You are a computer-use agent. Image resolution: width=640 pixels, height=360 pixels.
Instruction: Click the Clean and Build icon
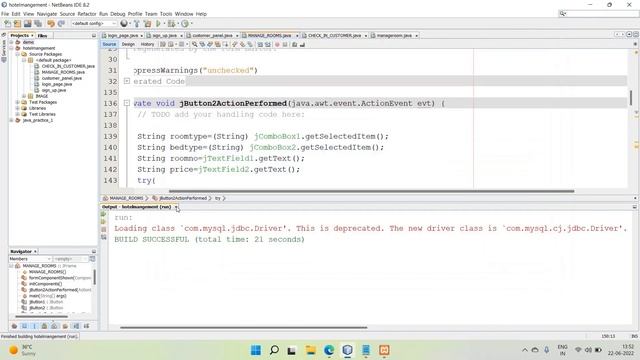[147, 24]
